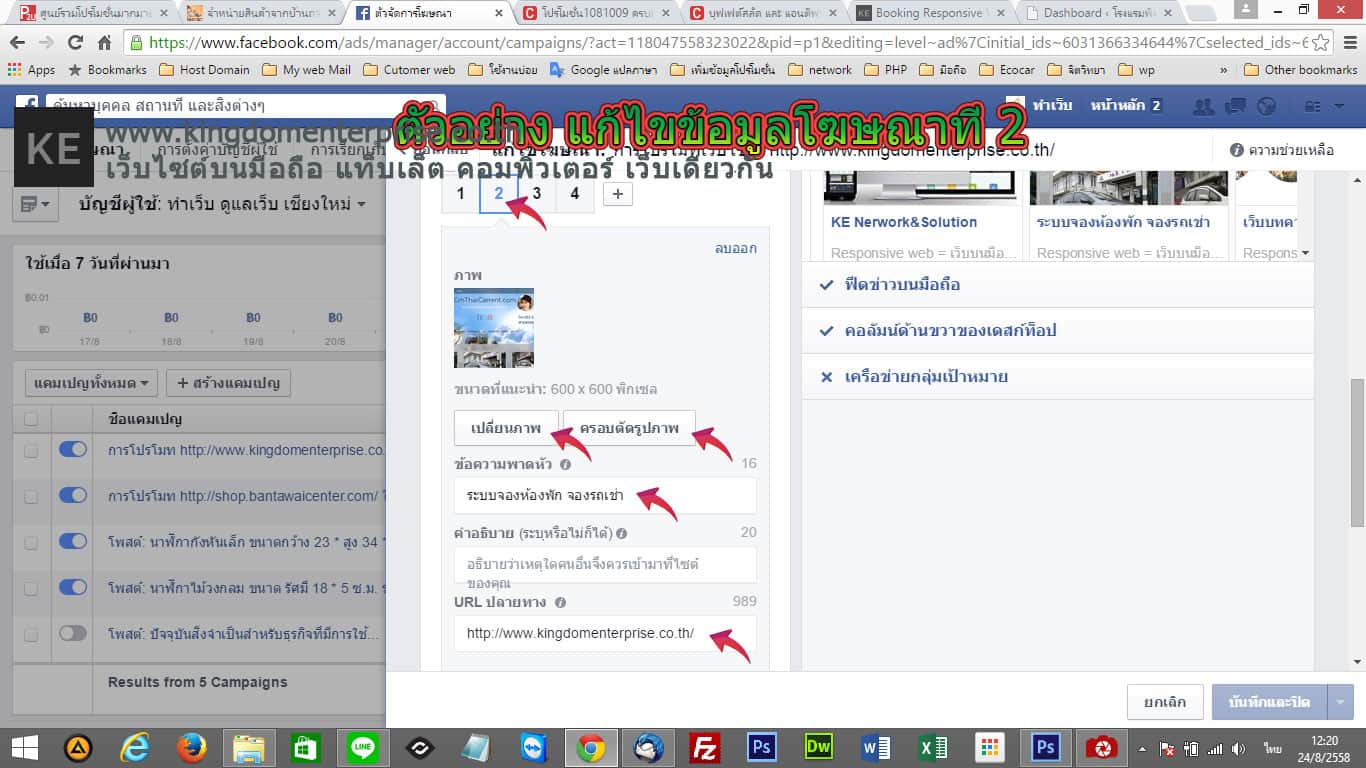Open the arrow beside the save and close button
This screenshot has width=1366, height=768.
click(x=1340, y=702)
